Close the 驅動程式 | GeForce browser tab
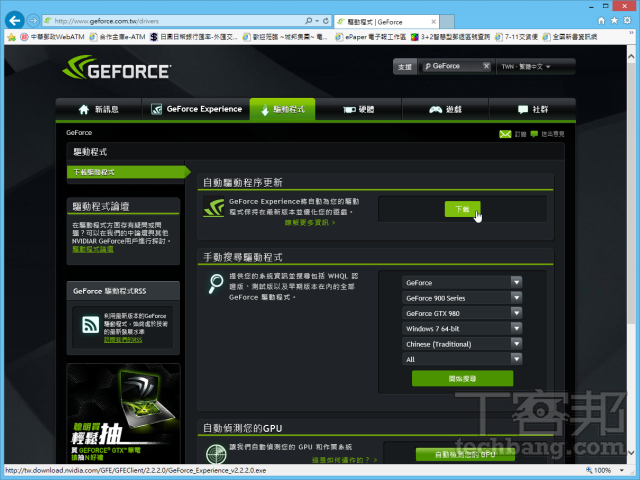Viewport: 640px width, 480px height. pyautogui.click(x=433, y=22)
